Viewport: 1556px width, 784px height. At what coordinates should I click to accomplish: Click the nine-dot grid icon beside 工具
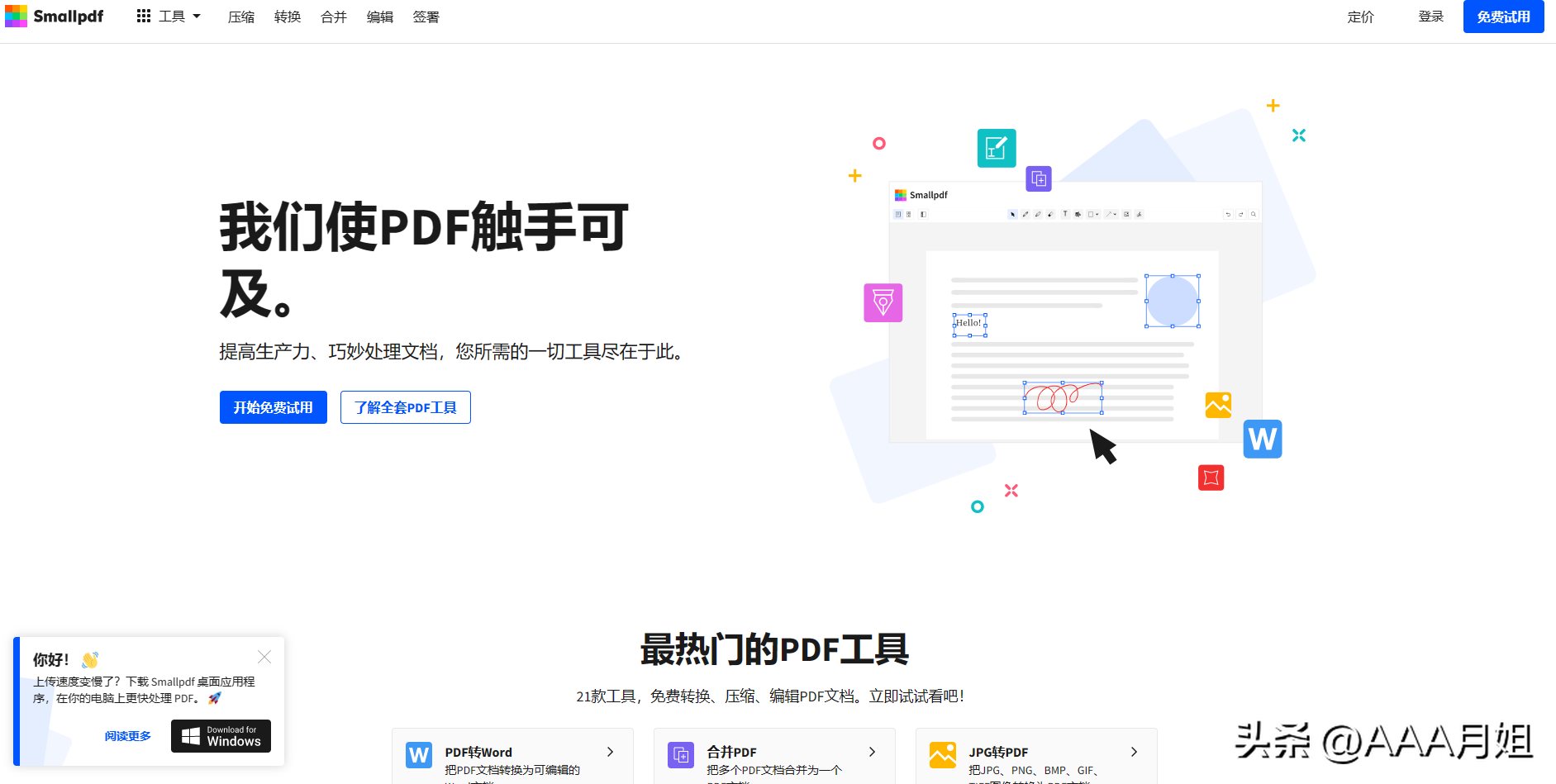144,17
